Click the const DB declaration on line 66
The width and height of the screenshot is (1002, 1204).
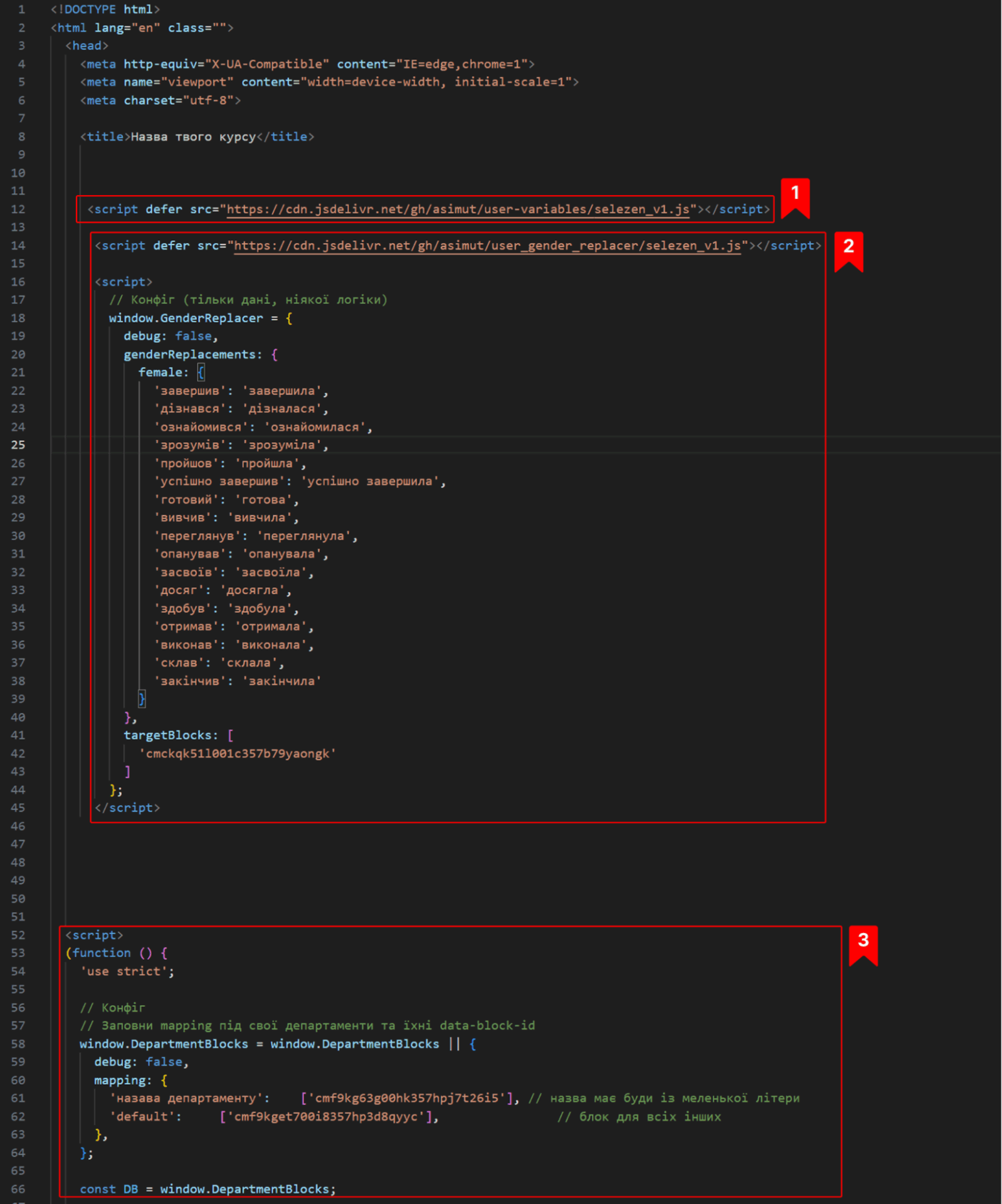point(108,1189)
